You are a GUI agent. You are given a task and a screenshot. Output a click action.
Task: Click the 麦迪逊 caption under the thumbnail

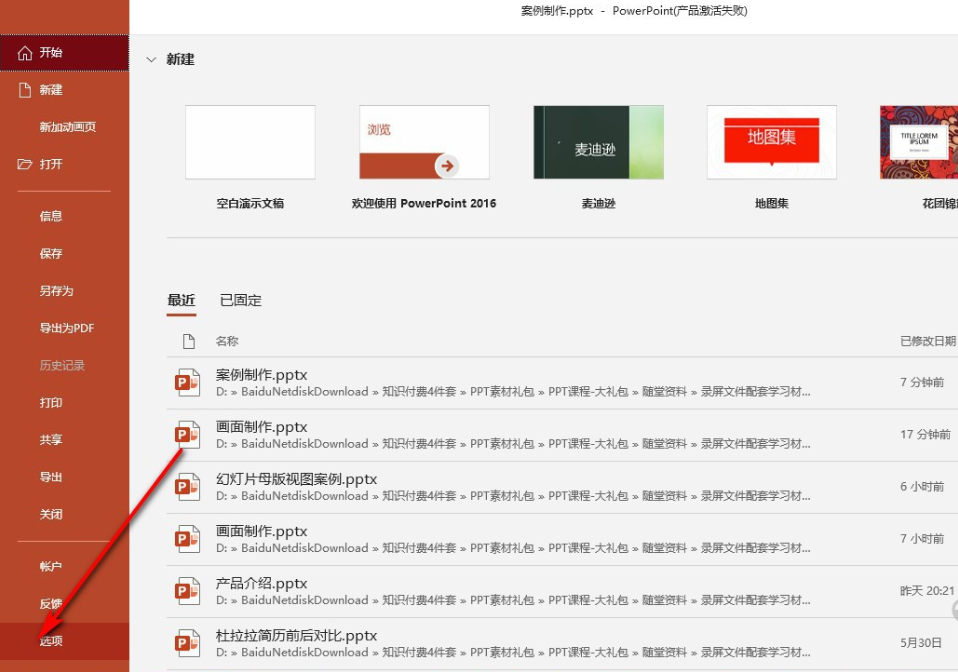pyautogui.click(x=598, y=203)
